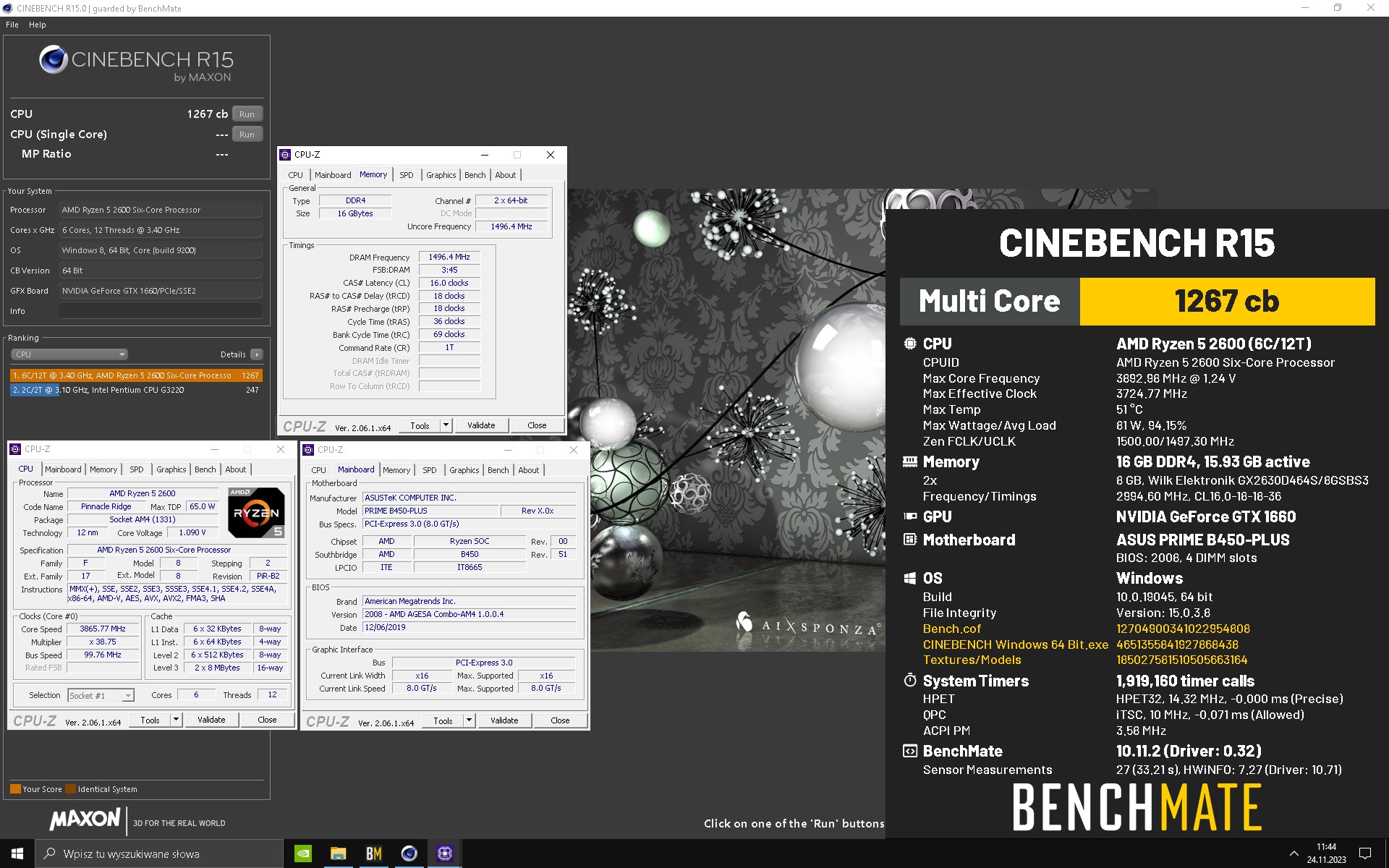Open the Help menu in Cinebench
The width and height of the screenshot is (1389, 868).
tap(38, 25)
